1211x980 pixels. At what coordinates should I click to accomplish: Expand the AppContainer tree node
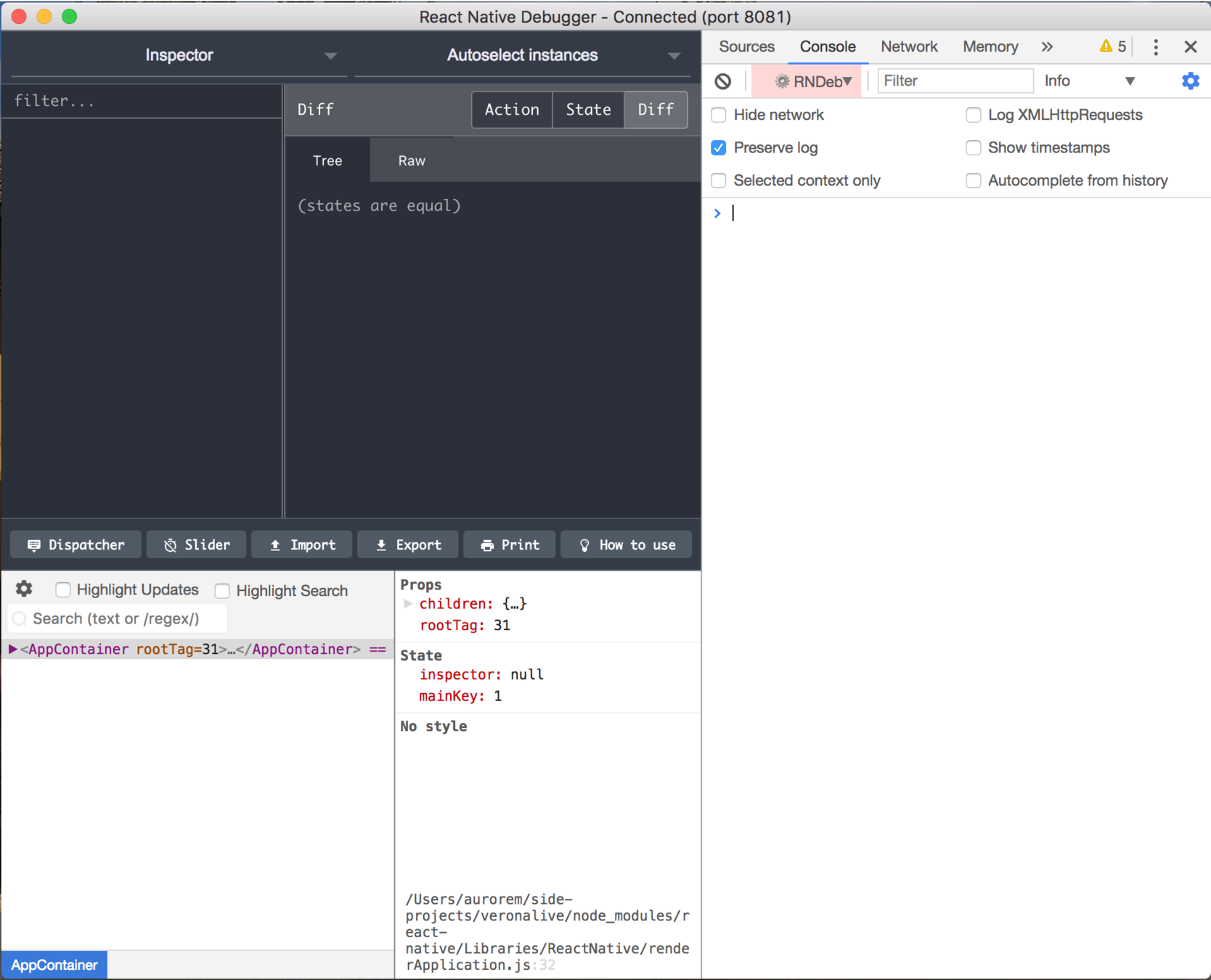(x=12, y=649)
